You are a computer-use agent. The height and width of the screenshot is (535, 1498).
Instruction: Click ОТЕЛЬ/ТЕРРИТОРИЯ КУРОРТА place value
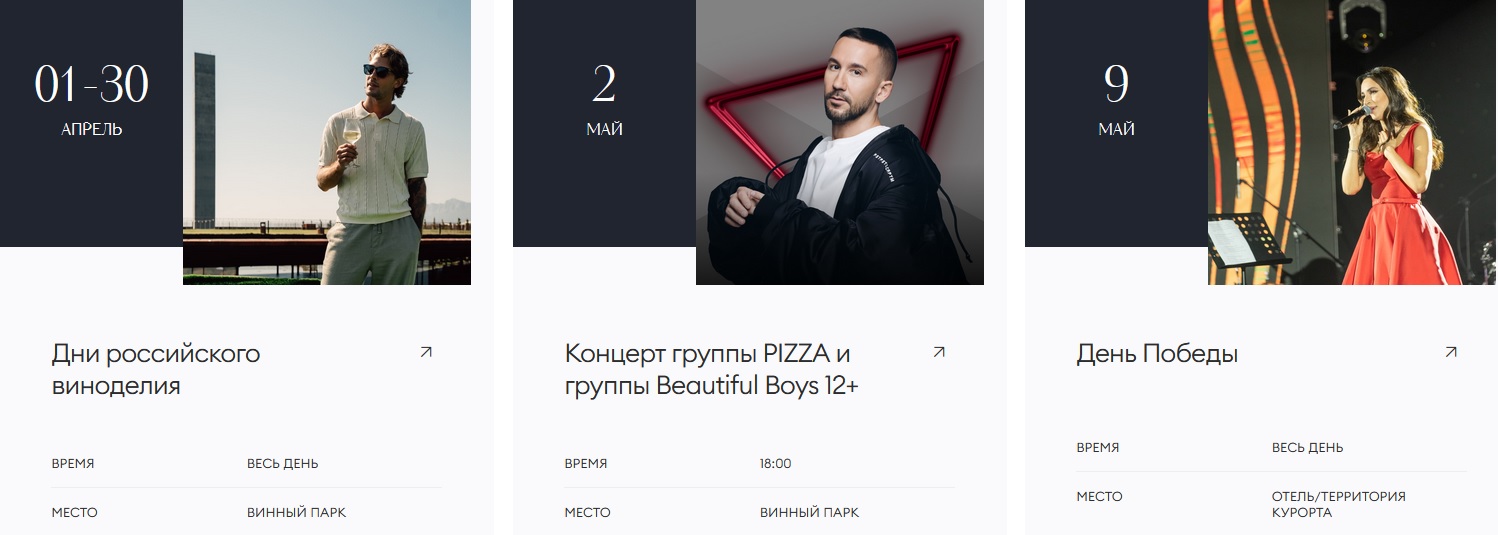point(1338,504)
